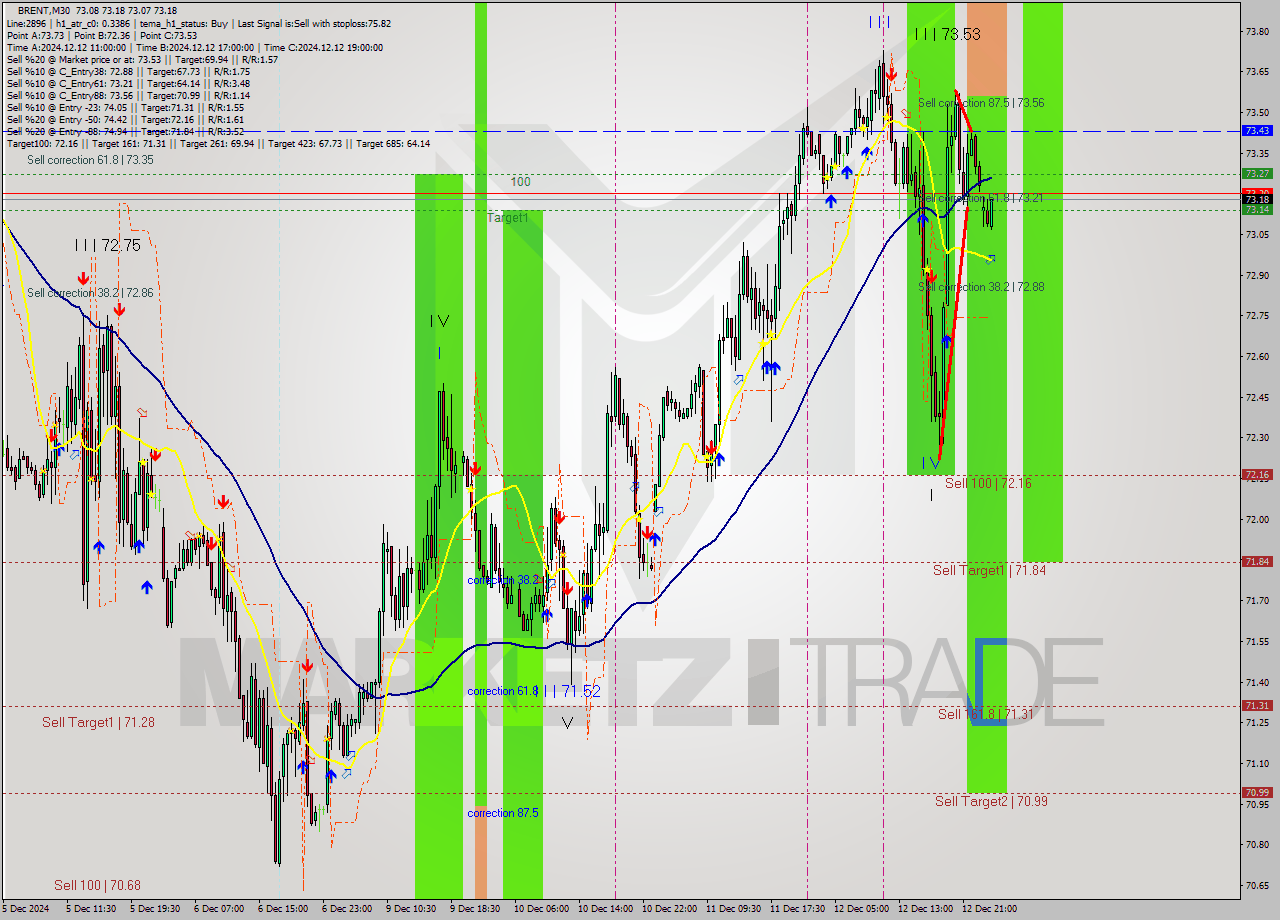Screen dimensions: 1280x920
Task: Select the 'Line:2896 | h1_atr_c0' info line
Action: coord(198,23)
